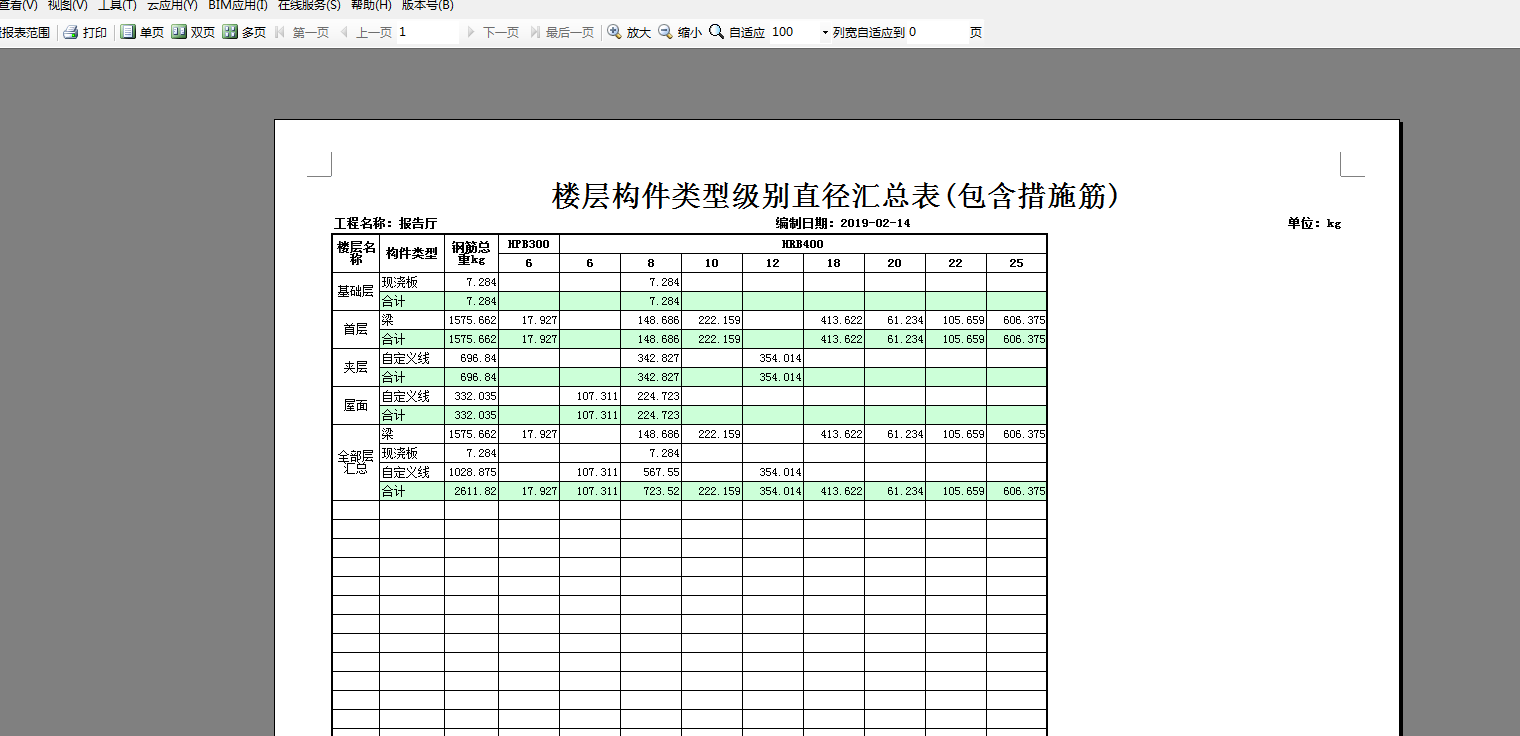The height and width of the screenshot is (736, 1520).
Task: Click the diameter 20 column header
Action: tap(895, 263)
